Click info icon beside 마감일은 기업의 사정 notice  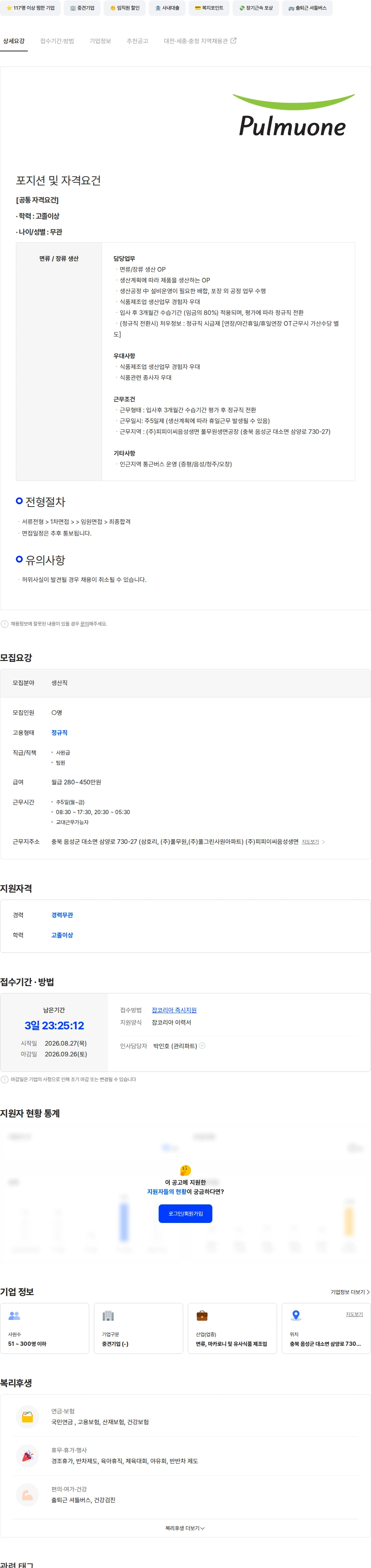click(5, 1079)
